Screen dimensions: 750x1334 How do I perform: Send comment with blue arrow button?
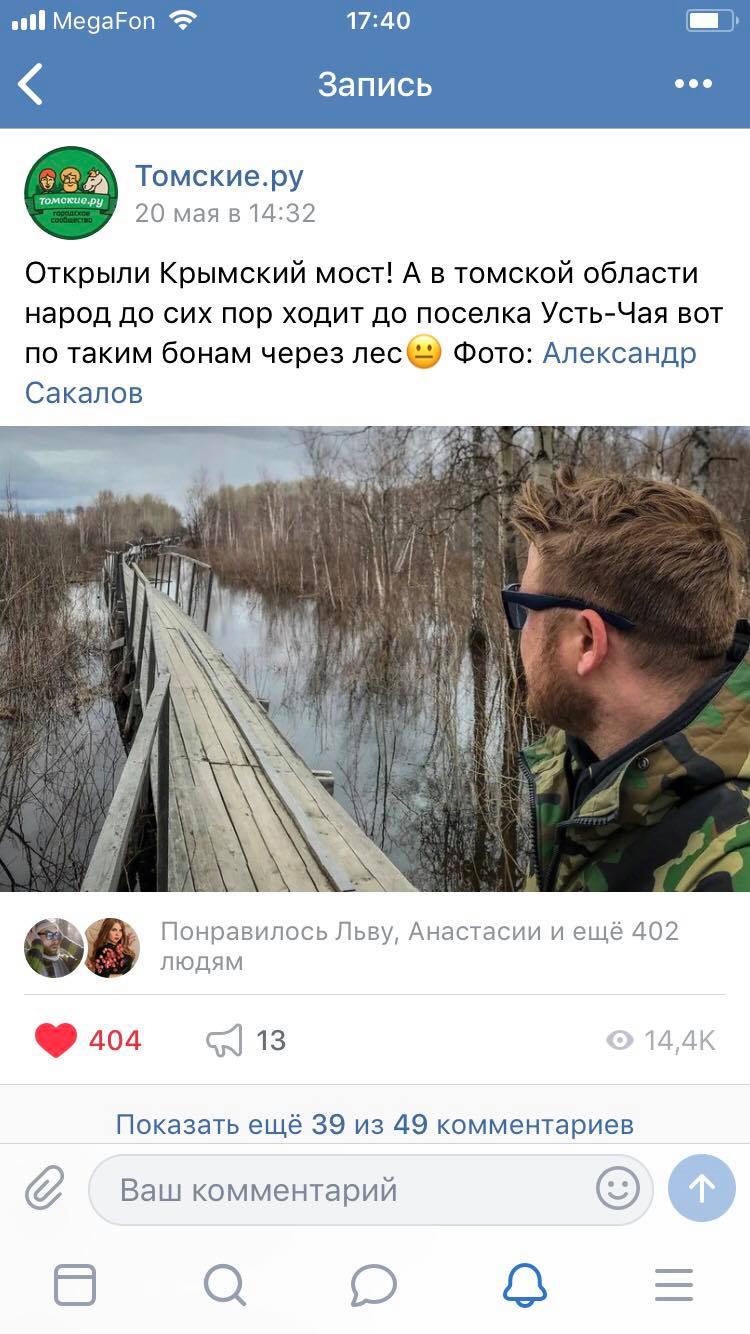coord(702,1188)
